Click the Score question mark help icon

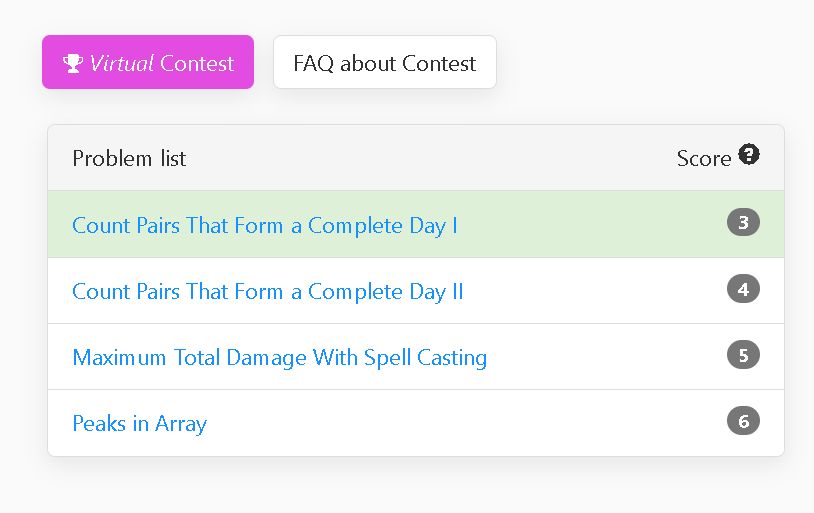749,154
